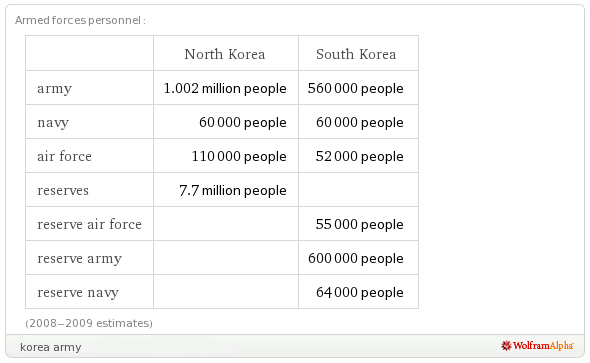
Task: Click the 'reserve army' row label
Action: (x=79, y=259)
